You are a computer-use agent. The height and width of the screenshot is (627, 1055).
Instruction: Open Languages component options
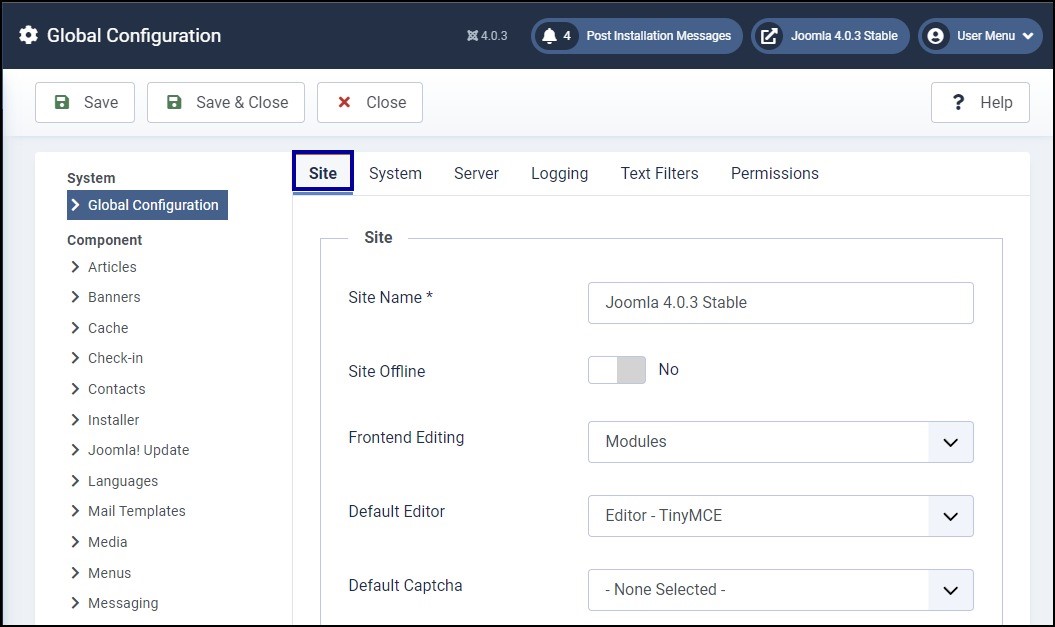tap(123, 482)
